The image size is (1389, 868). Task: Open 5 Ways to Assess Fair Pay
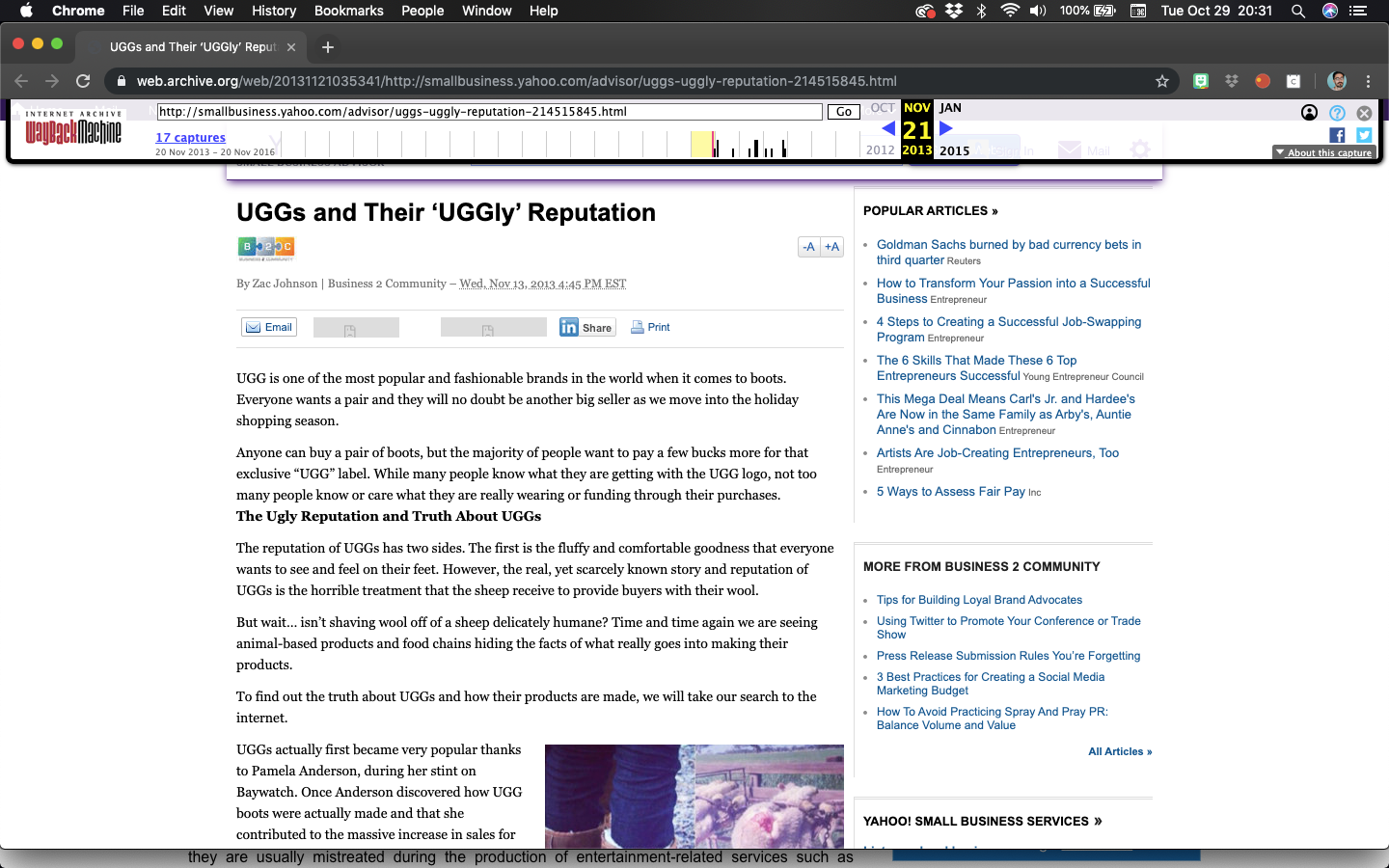pyautogui.click(x=951, y=492)
